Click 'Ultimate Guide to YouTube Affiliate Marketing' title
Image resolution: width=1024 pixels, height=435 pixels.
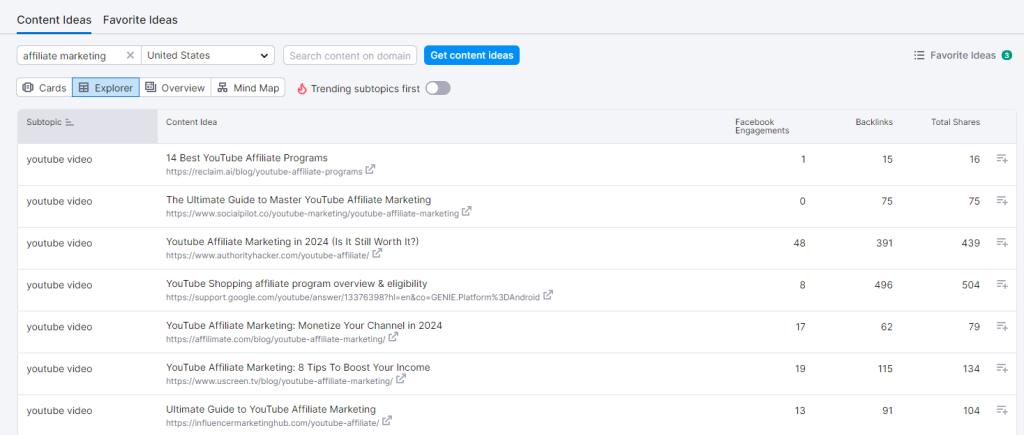[x=271, y=409]
